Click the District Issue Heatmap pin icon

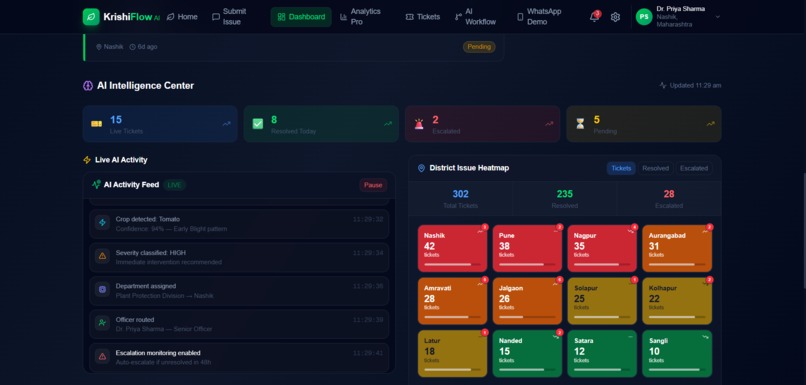tap(422, 168)
